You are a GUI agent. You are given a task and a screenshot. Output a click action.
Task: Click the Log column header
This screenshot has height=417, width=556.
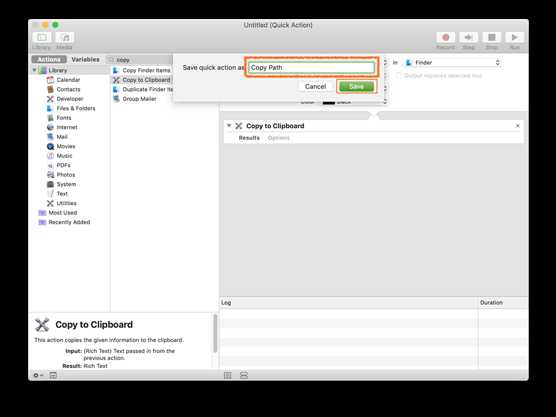(x=349, y=302)
